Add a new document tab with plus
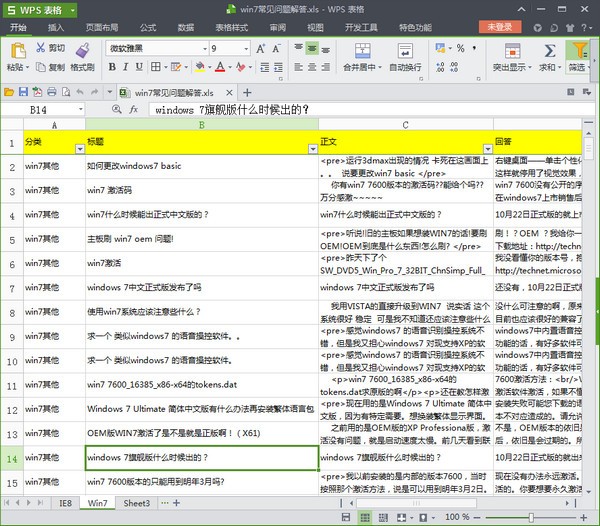600x526 pixels. tap(247, 92)
